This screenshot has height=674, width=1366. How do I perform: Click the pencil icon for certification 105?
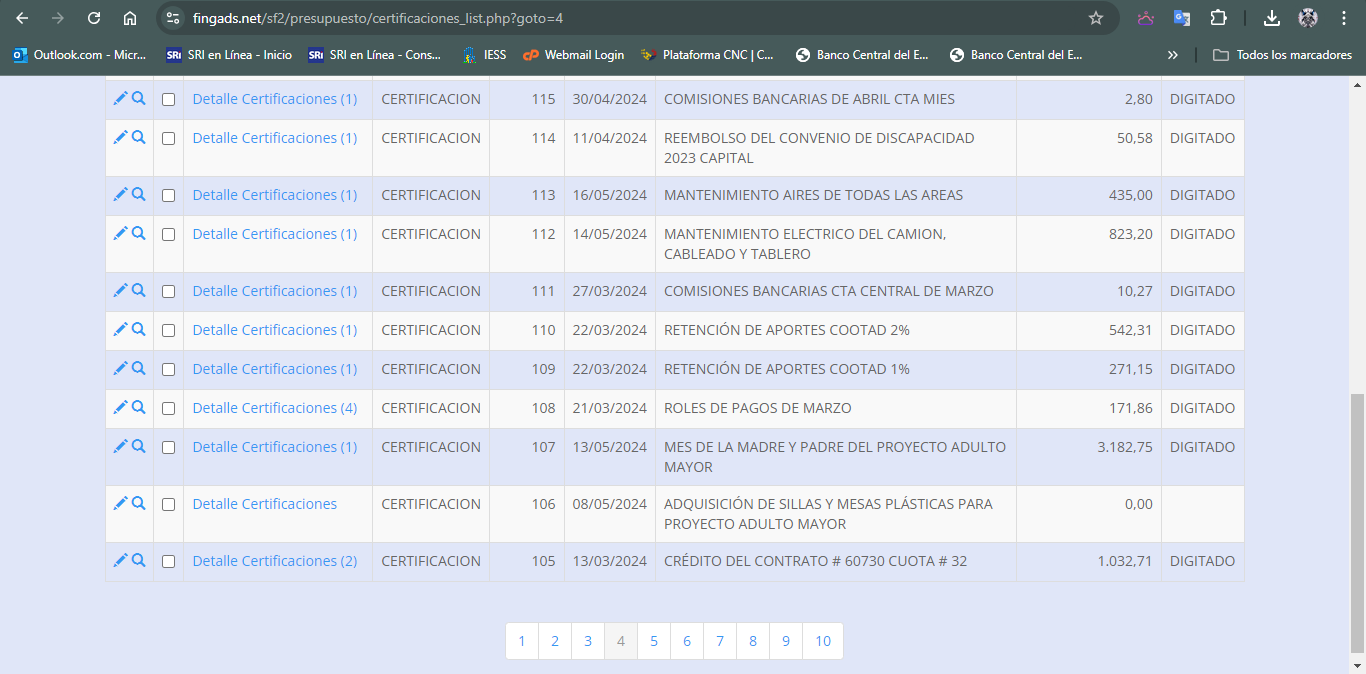pos(120,560)
